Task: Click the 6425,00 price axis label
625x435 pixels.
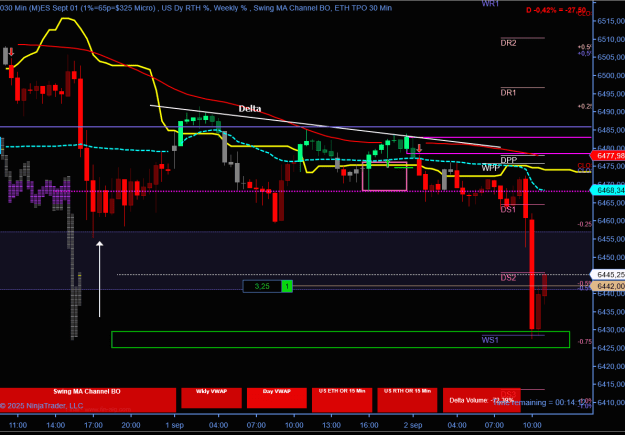Action: point(611,348)
